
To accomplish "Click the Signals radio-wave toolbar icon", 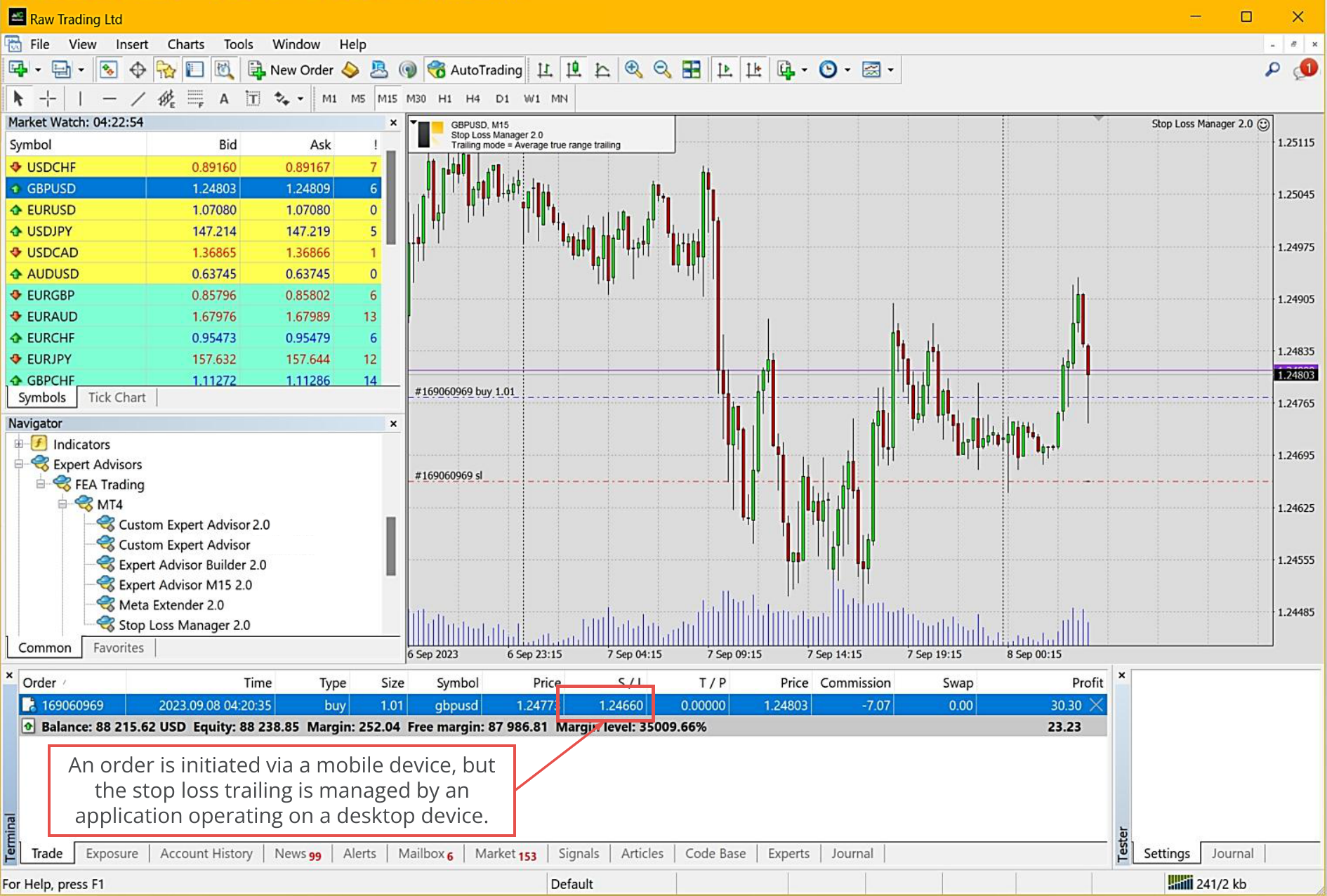I will pos(408,70).
